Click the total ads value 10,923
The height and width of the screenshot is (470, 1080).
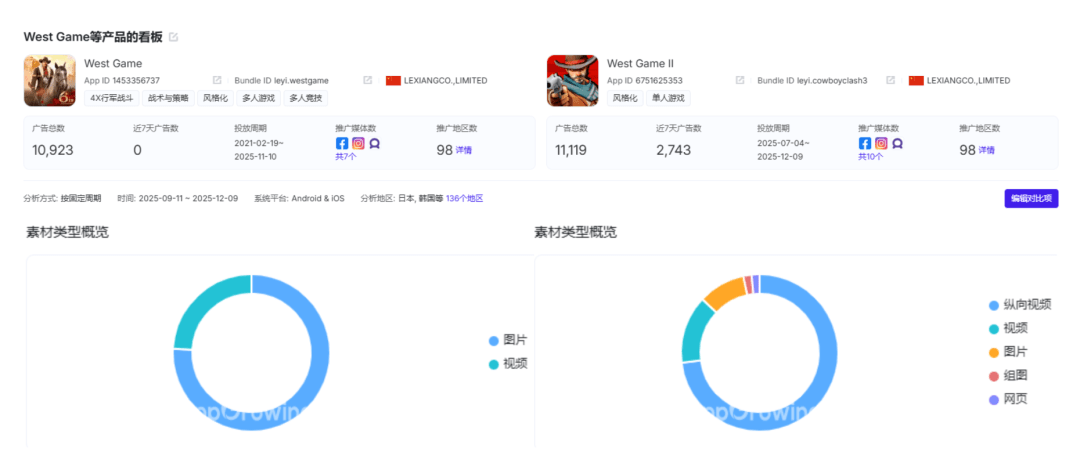(53, 150)
